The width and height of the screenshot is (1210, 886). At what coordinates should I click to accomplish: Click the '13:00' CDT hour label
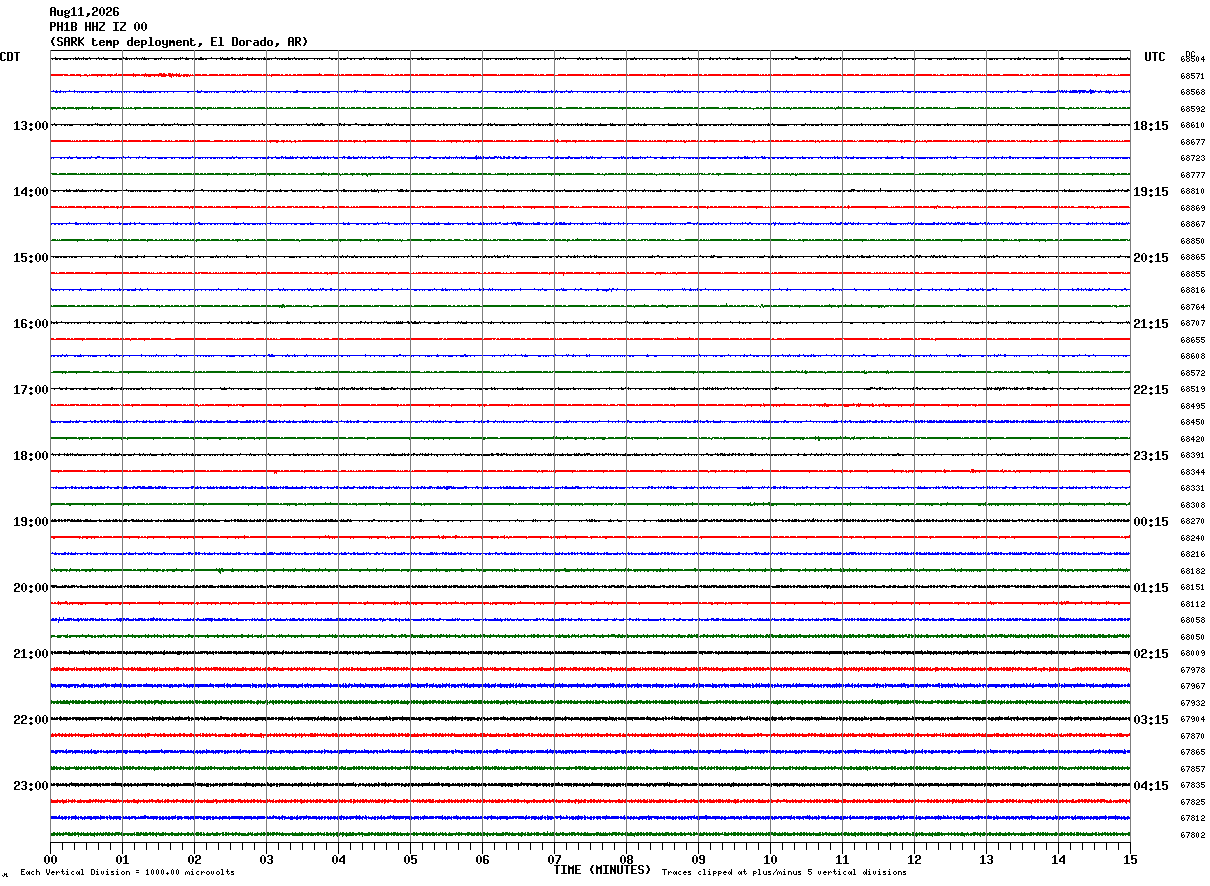tap(31, 126)
